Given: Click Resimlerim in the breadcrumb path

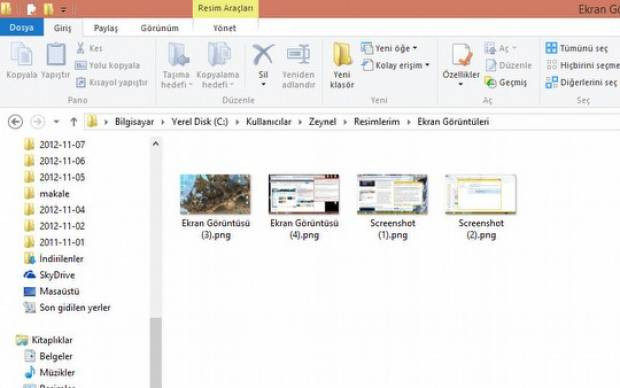Looking at the screenshot, I should [x=376, y=122].
